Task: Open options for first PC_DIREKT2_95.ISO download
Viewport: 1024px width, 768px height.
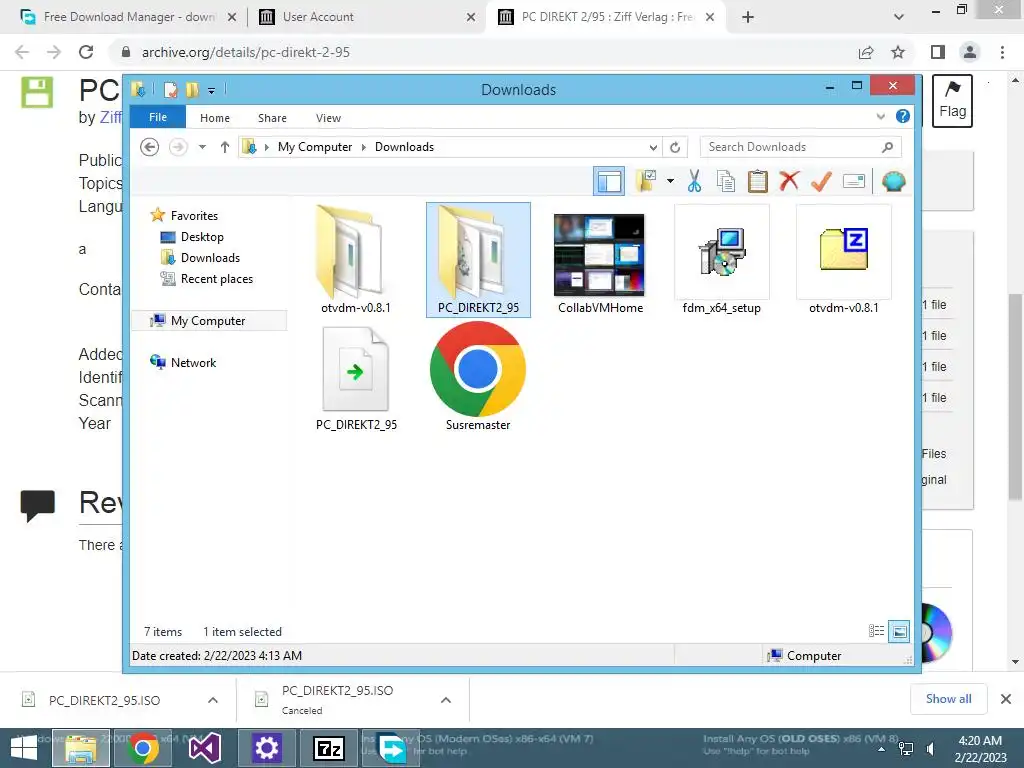Action: point(213,700)
